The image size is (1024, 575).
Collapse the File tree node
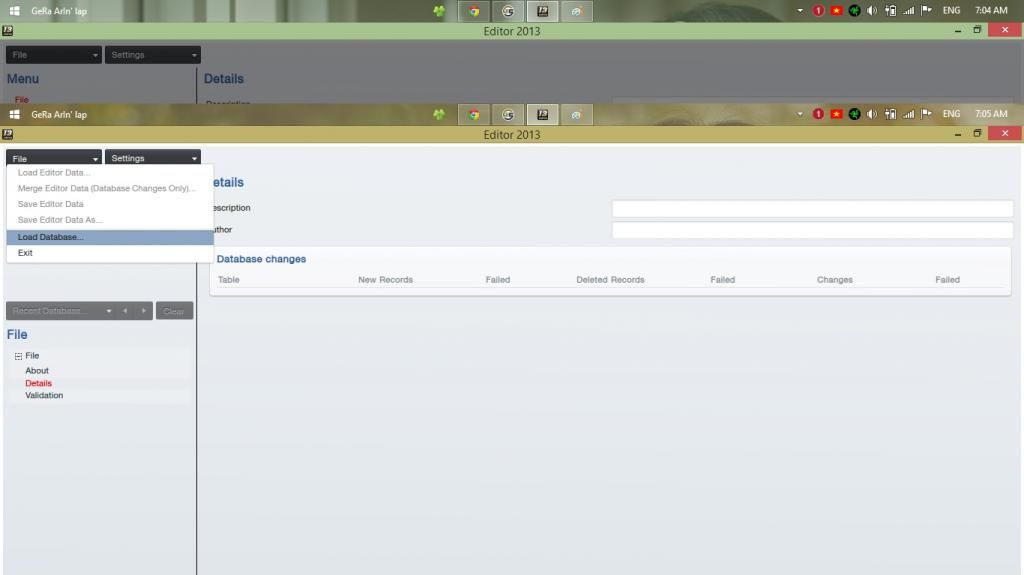click(x=18, y=356)
